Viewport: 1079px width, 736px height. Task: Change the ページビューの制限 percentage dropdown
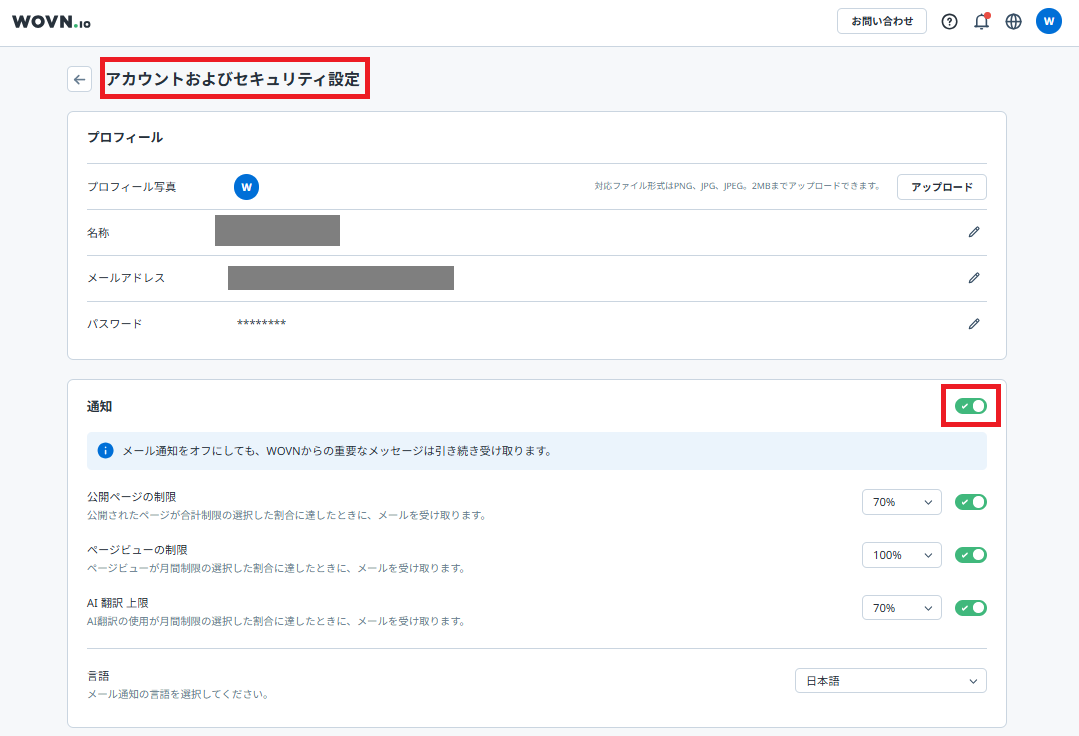[x=901, y=554]
